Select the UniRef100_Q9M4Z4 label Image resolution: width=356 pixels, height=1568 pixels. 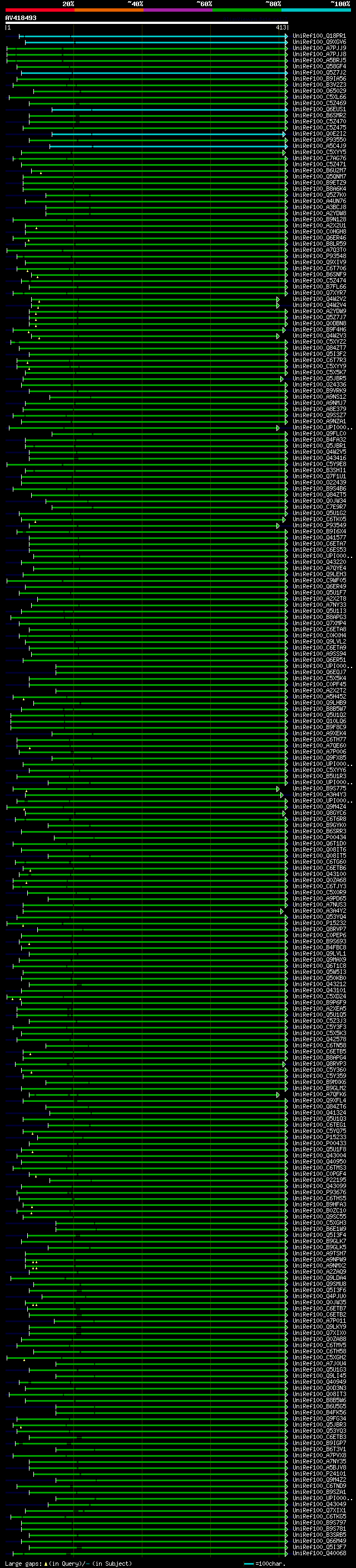(x=319, y=807)
